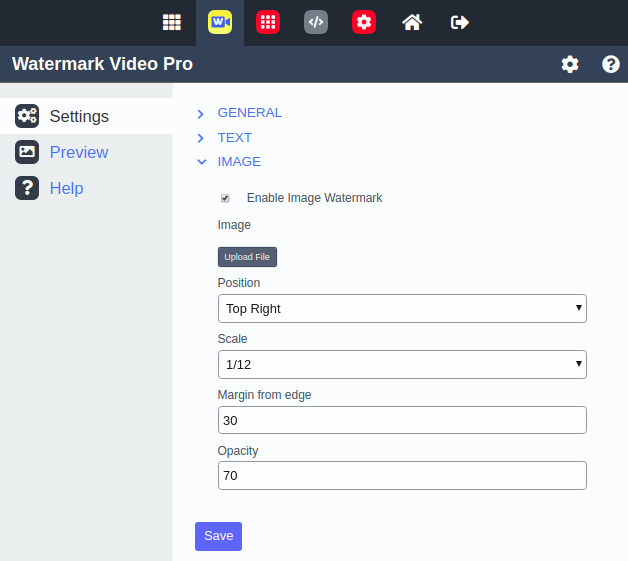The height and width of the screenshot is (561, 628).
Task: Collapse the IMAGE section
Action: tap(239, 161)
